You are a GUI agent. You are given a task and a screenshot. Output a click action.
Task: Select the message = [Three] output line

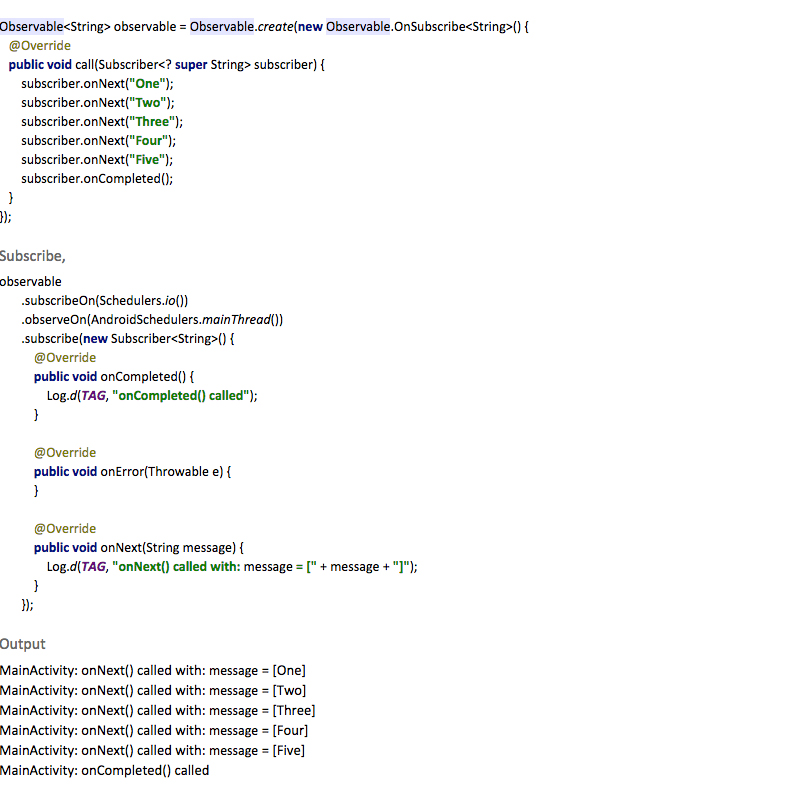pyautogui.click(x=158, y=710)
